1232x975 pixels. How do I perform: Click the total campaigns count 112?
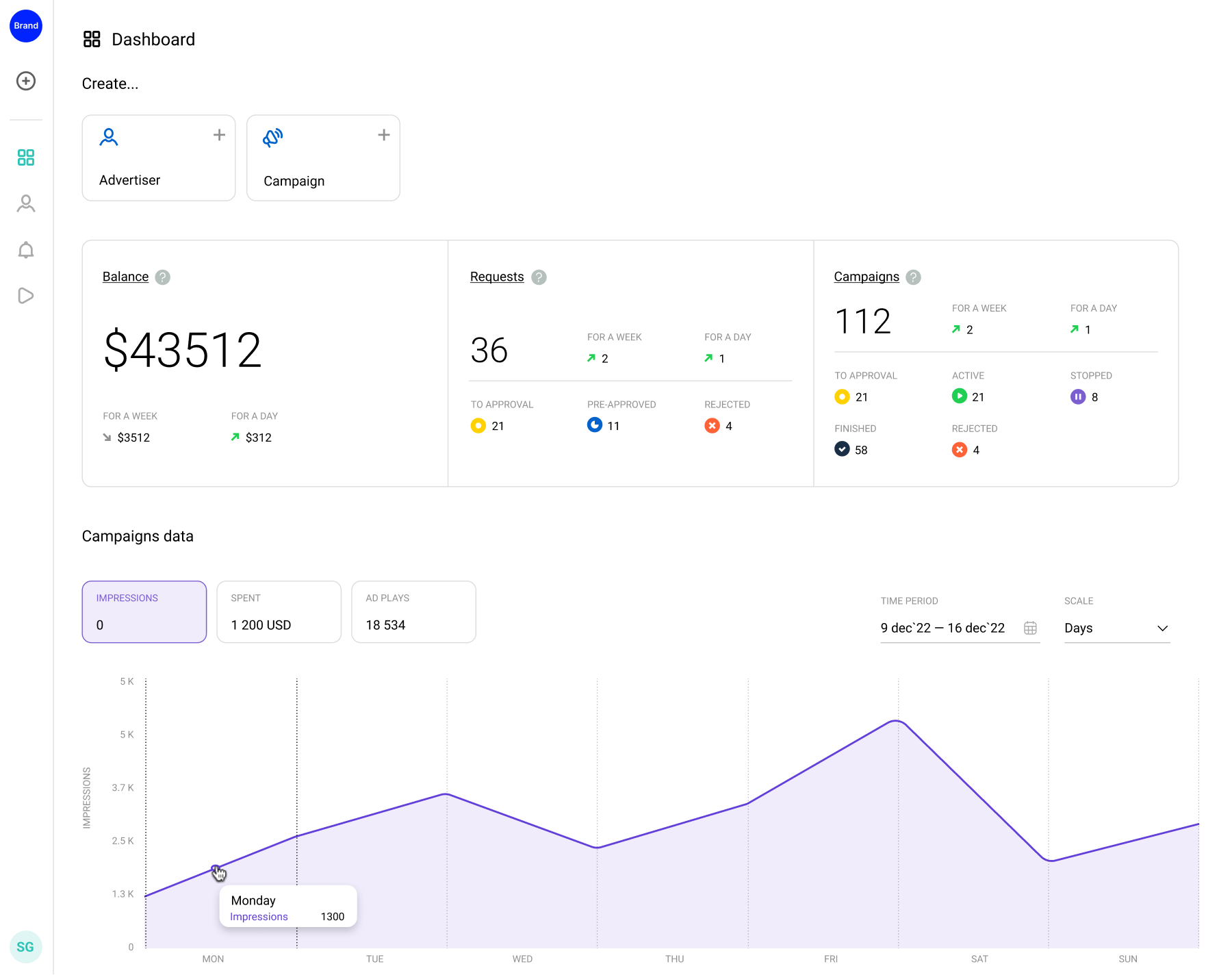pos(863,321)
